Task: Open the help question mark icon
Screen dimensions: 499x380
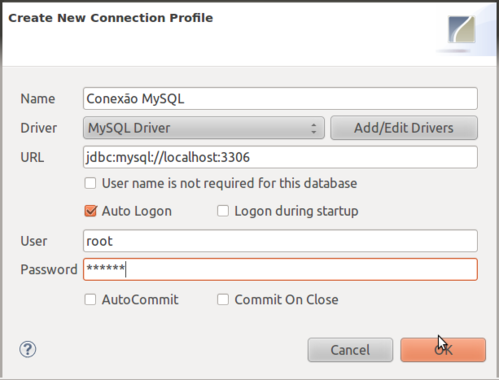Action: click(28, 349)
